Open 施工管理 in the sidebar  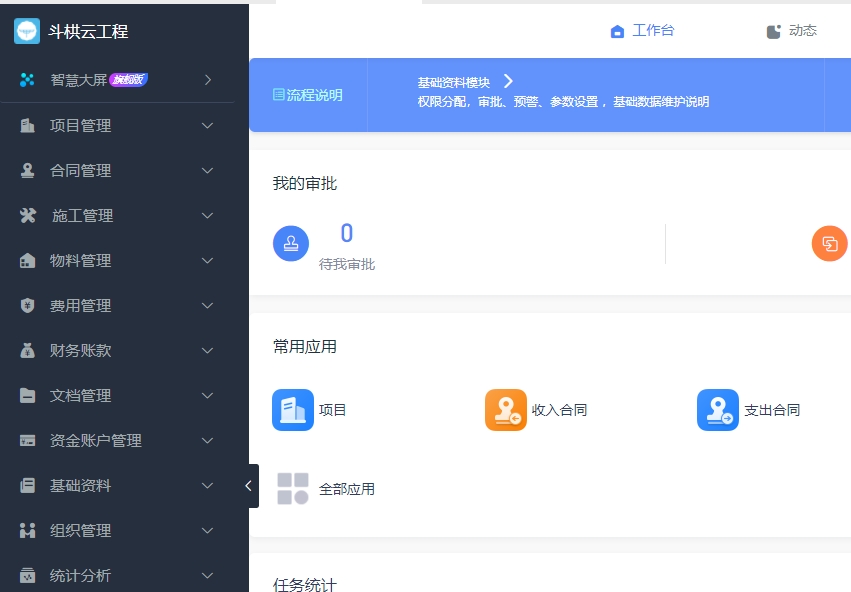tap(82, 216)
